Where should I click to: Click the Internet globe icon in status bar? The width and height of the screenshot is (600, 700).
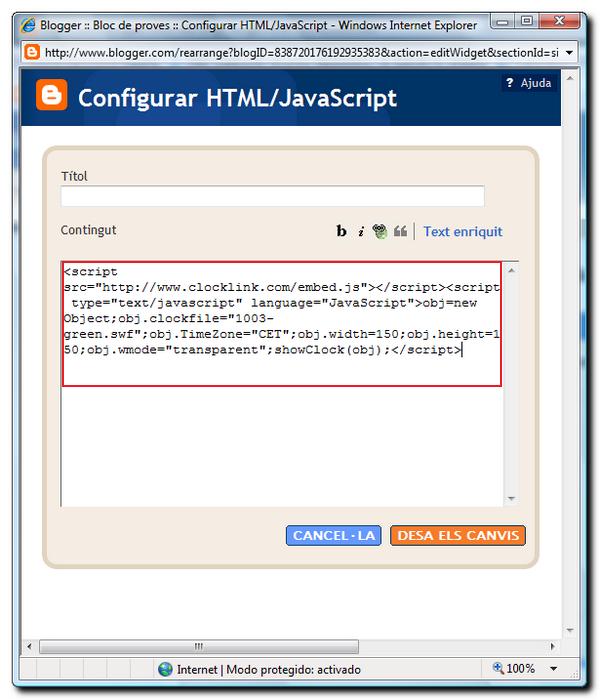(165, 669)
